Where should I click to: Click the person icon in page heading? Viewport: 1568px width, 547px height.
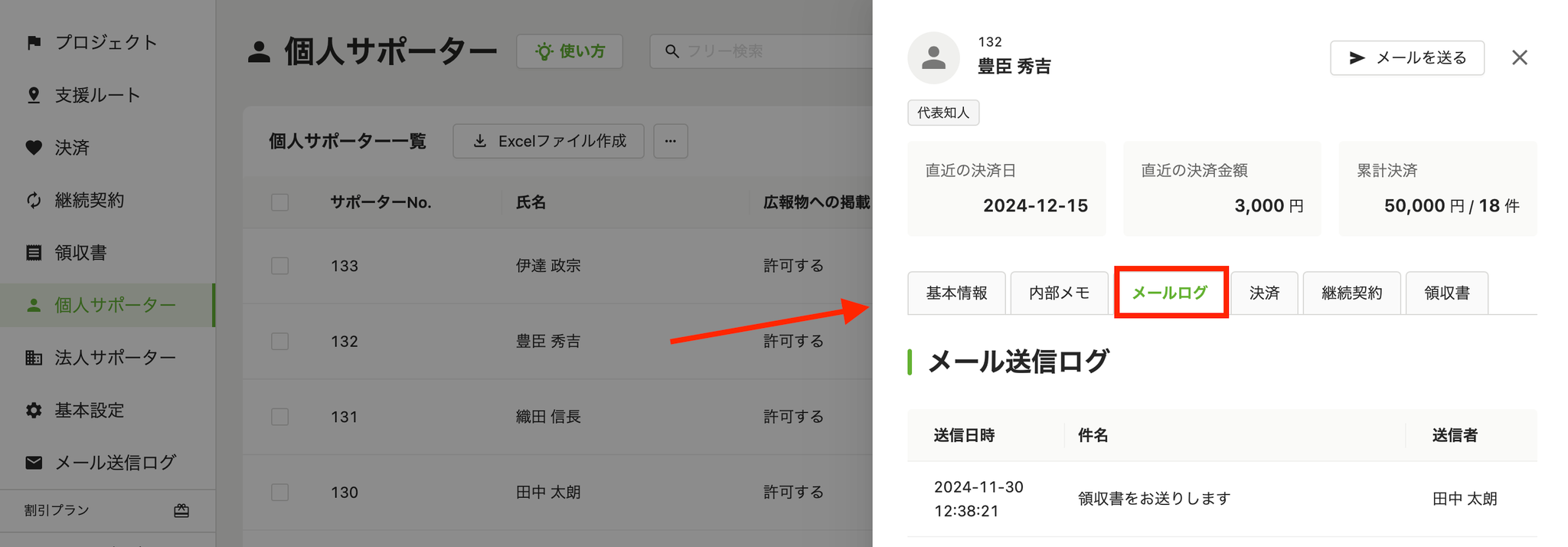click(x=260, y=52)
